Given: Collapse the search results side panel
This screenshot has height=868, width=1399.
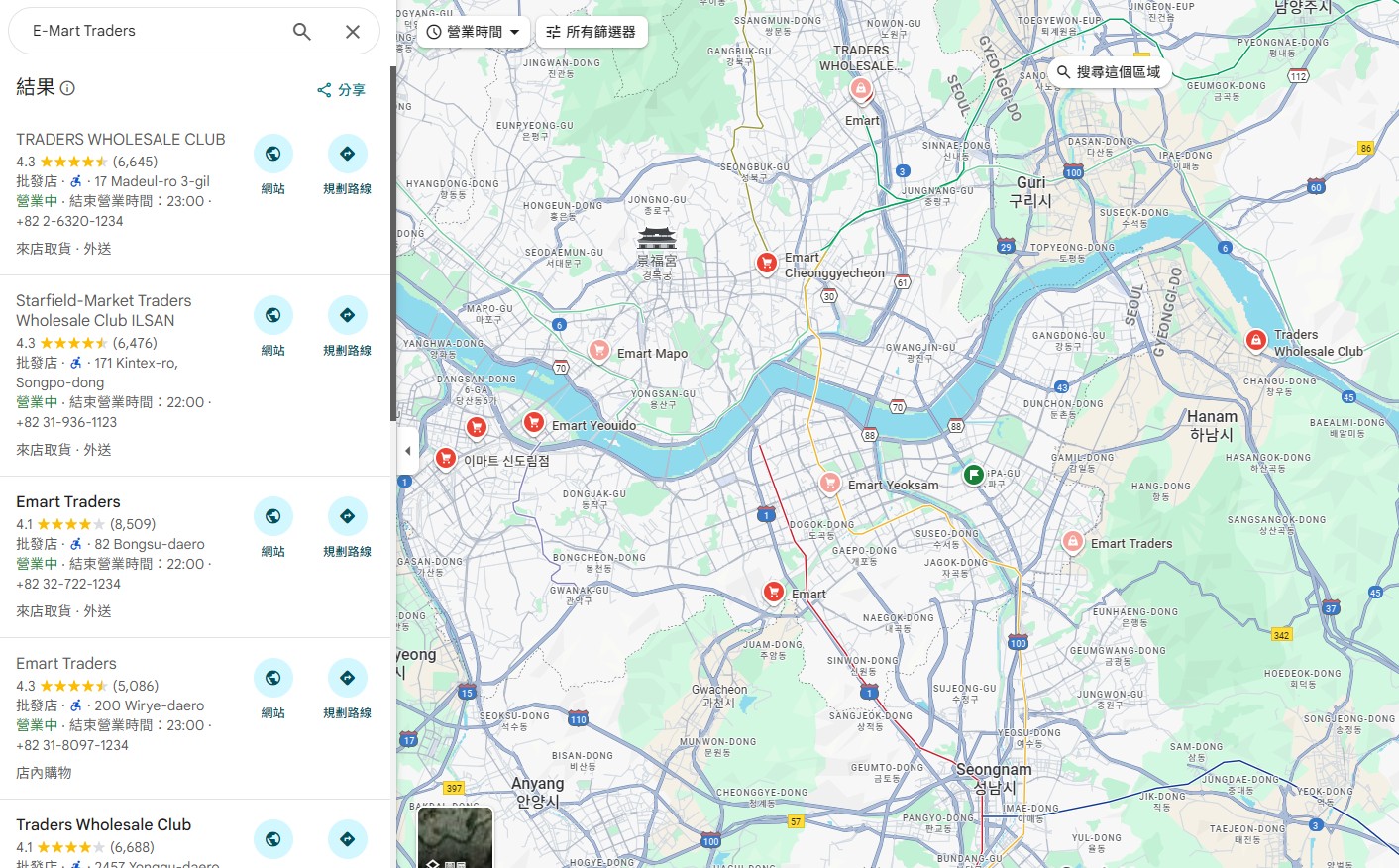Looking at the screenshot, I should 407,450.
